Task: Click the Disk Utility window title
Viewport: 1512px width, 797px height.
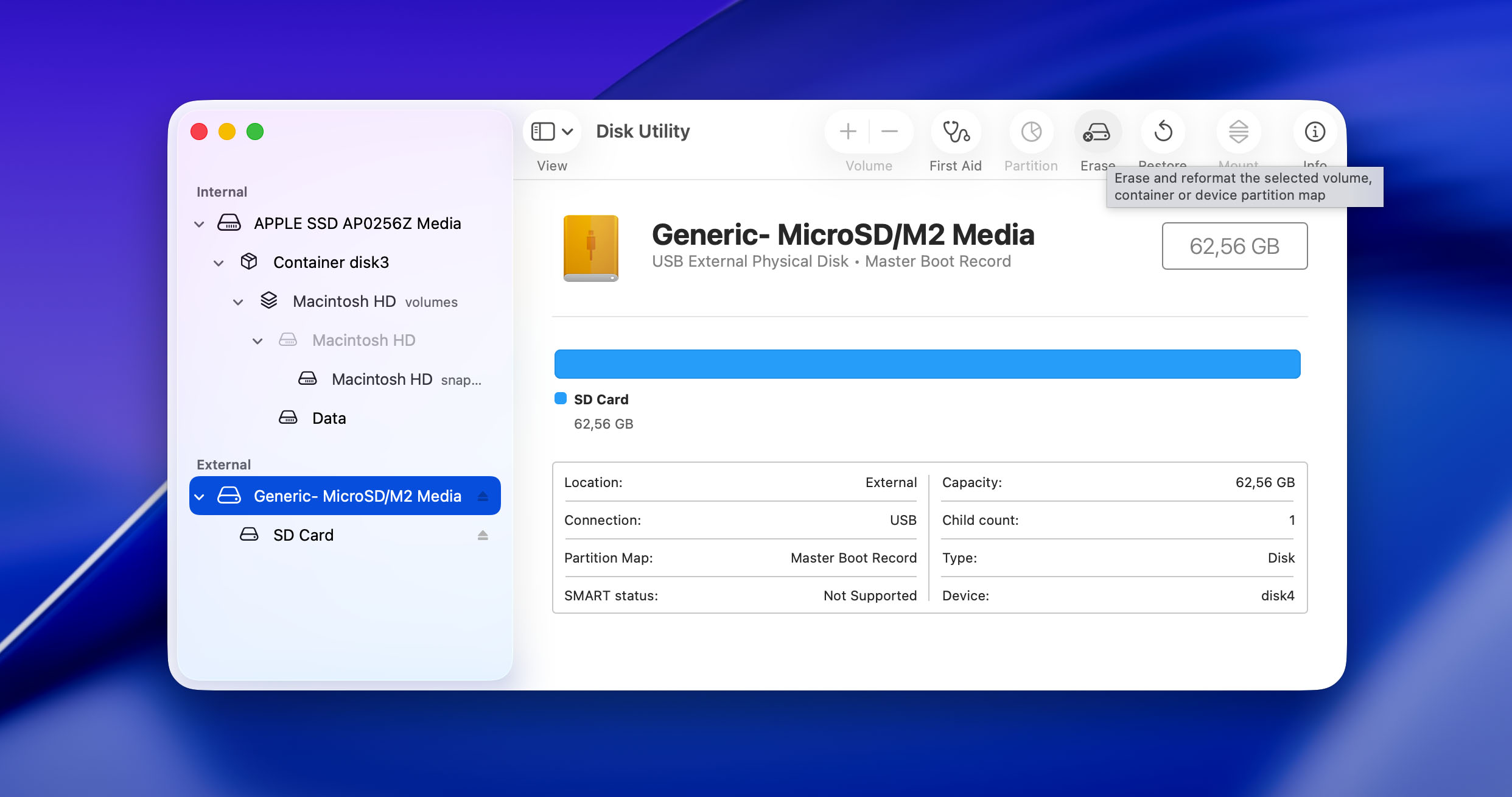Action: point(643,132)
